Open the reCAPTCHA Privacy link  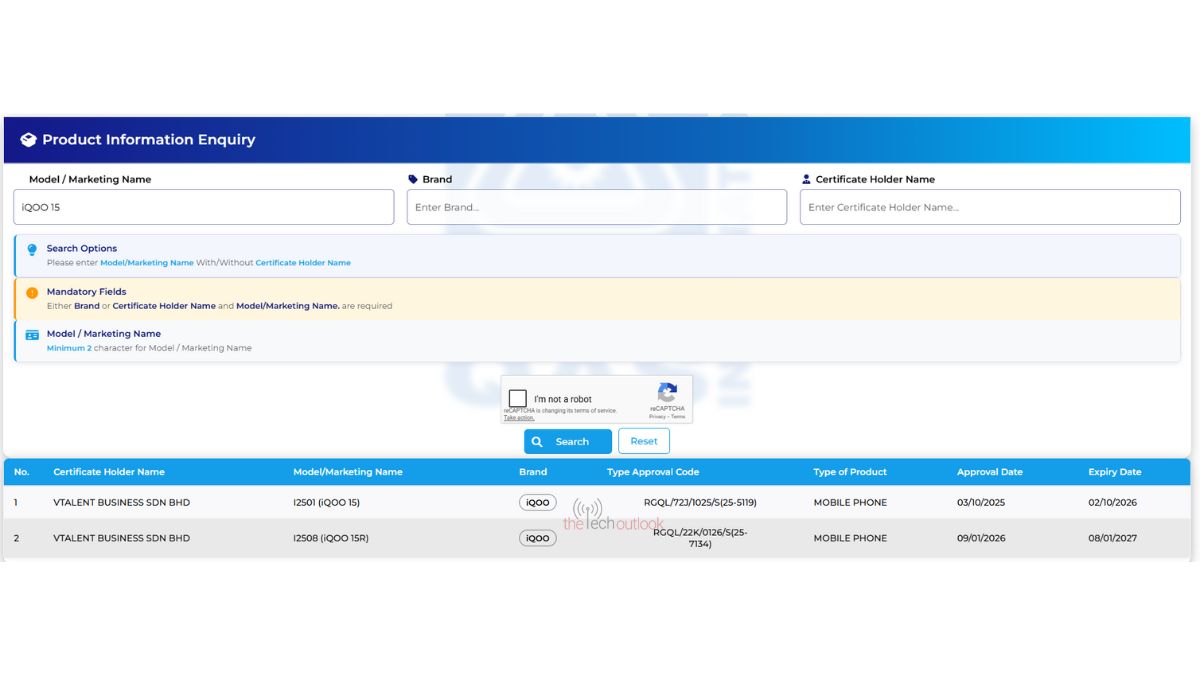pos(657,417)
